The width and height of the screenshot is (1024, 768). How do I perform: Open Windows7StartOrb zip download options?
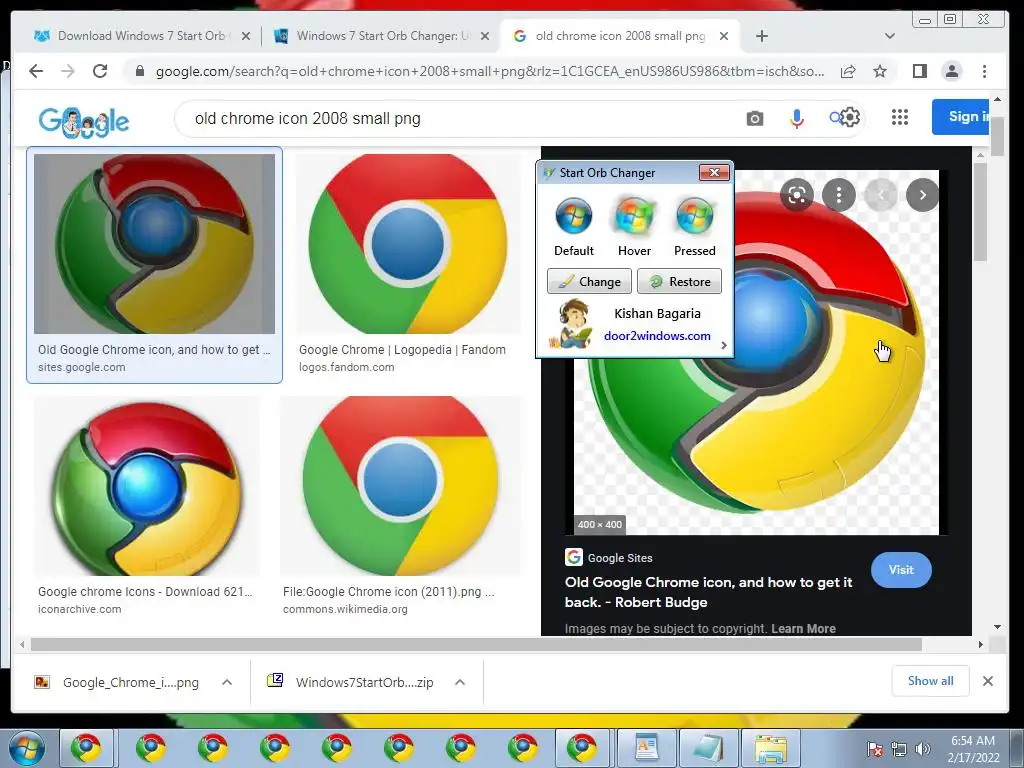460,682
